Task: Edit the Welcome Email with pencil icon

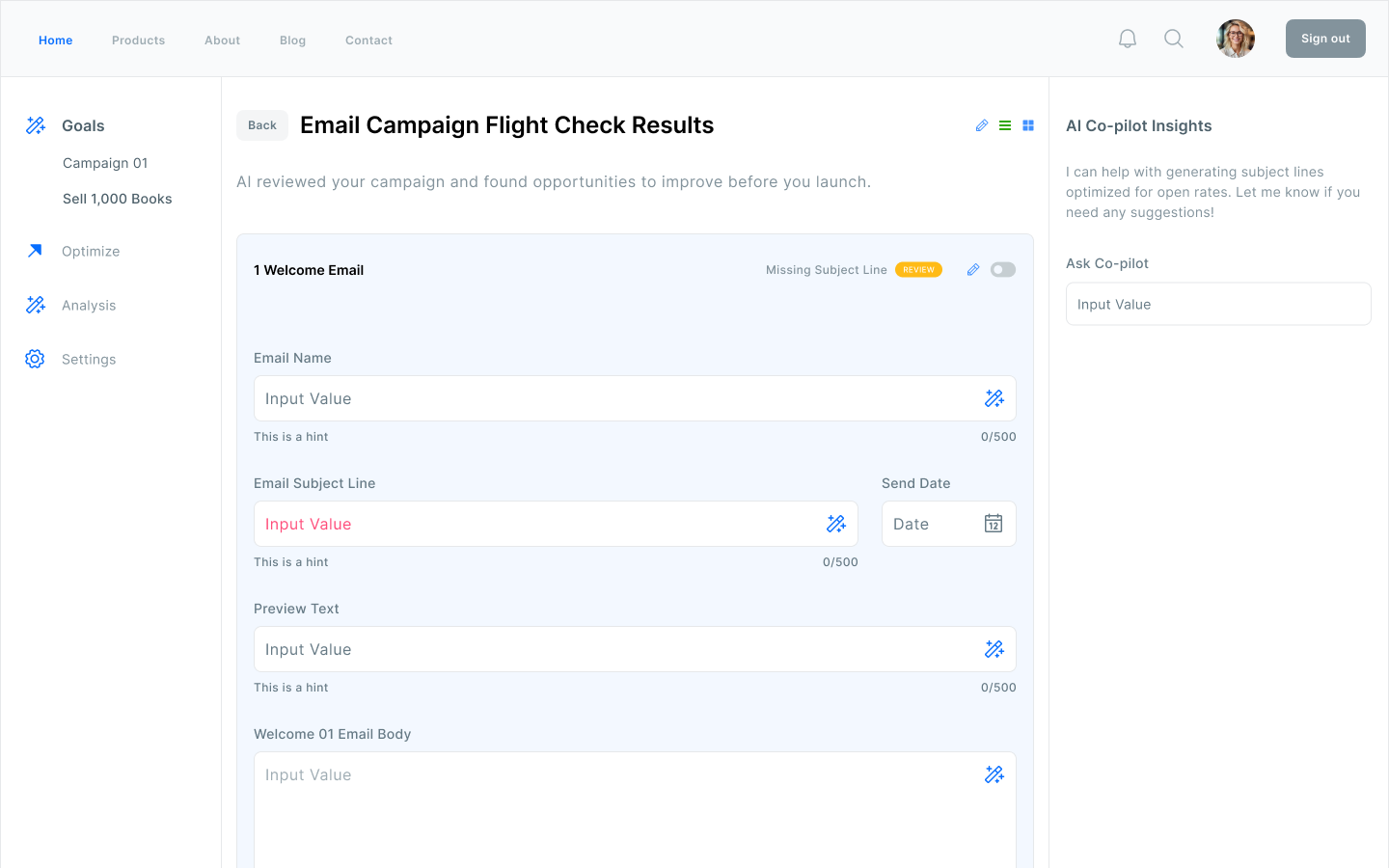Action: [973, 270]
